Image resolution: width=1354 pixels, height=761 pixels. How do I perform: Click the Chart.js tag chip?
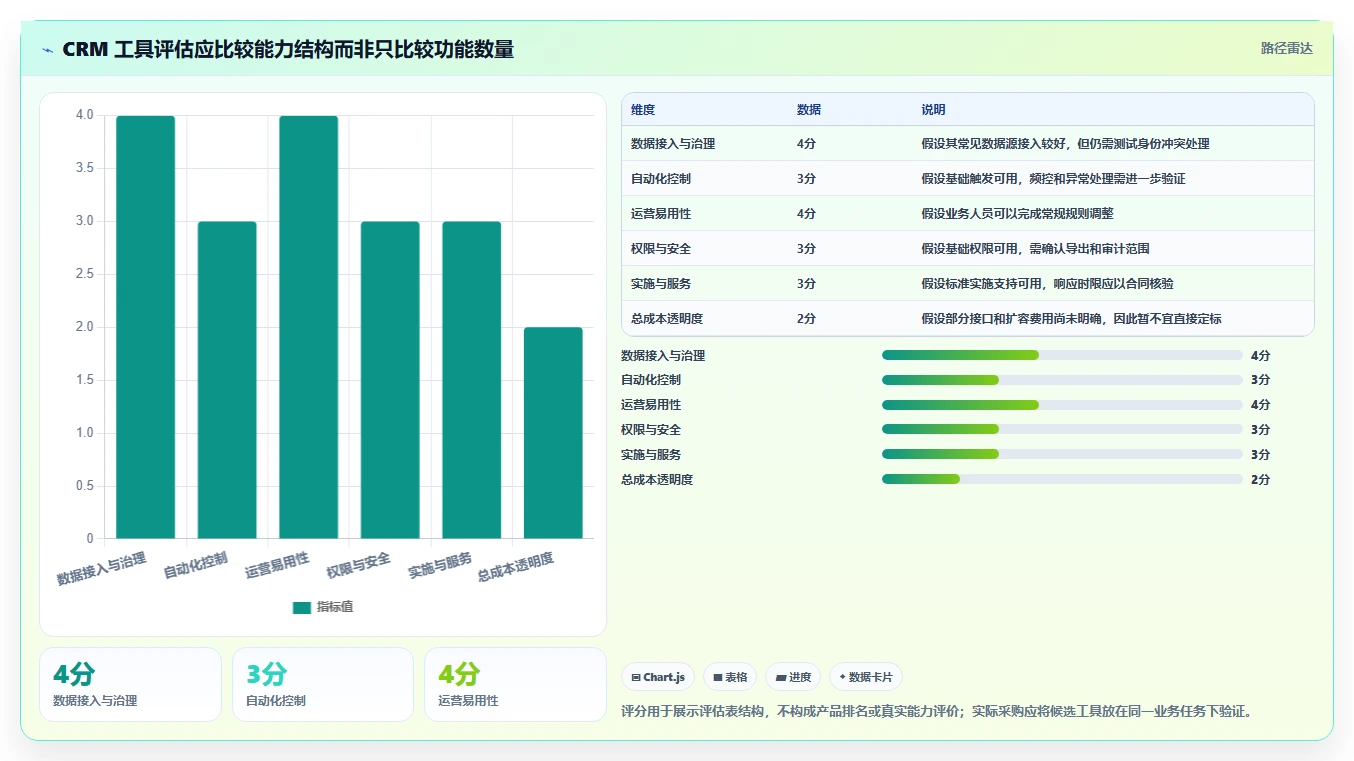[658, 677]
